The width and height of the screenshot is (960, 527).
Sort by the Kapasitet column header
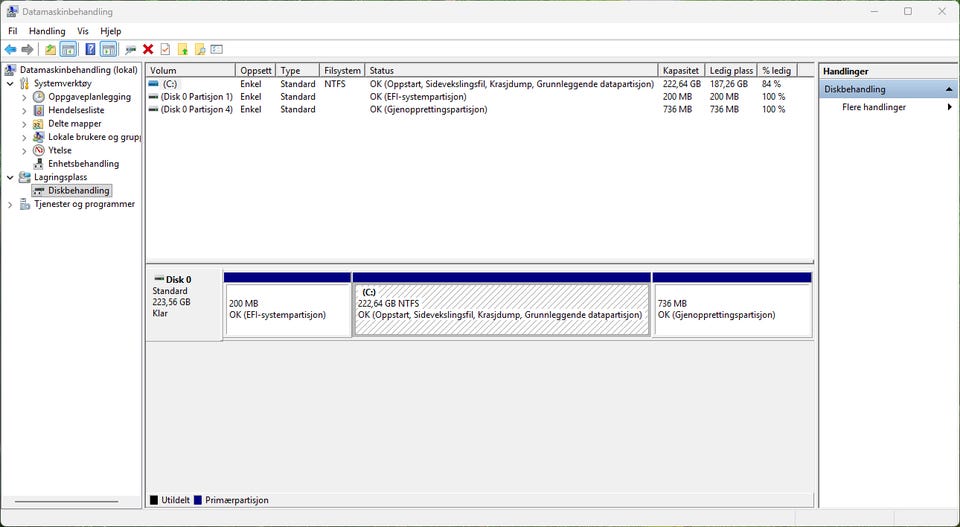click(x=681, y=70)
